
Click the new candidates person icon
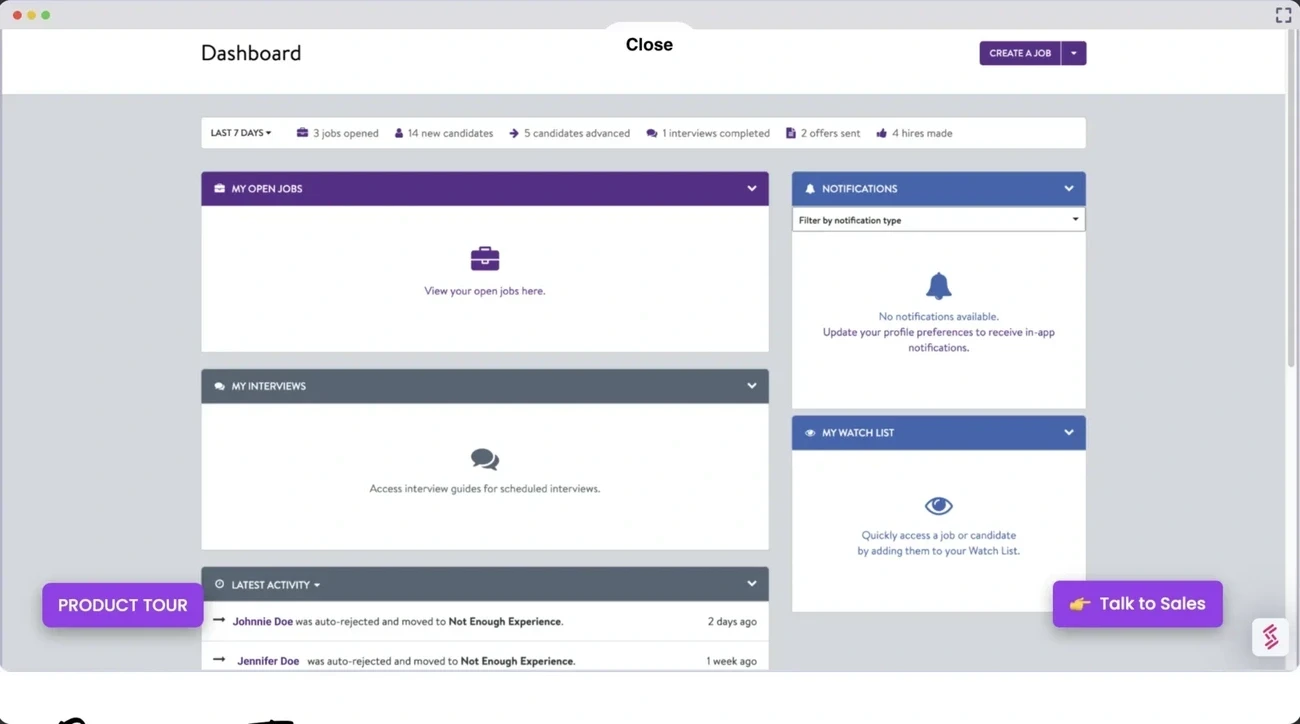click(399, 133)
